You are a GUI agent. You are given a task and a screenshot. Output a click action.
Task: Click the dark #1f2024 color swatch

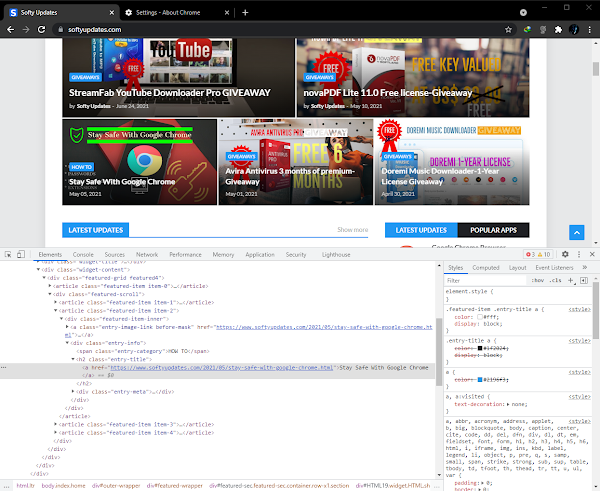click(x=480, y=348)
